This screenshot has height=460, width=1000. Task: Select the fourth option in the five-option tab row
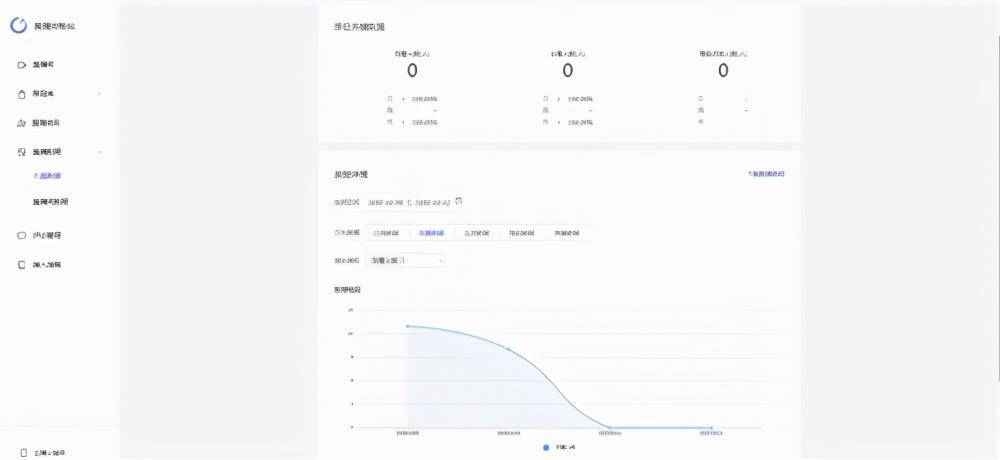click(x=522, y=234)
